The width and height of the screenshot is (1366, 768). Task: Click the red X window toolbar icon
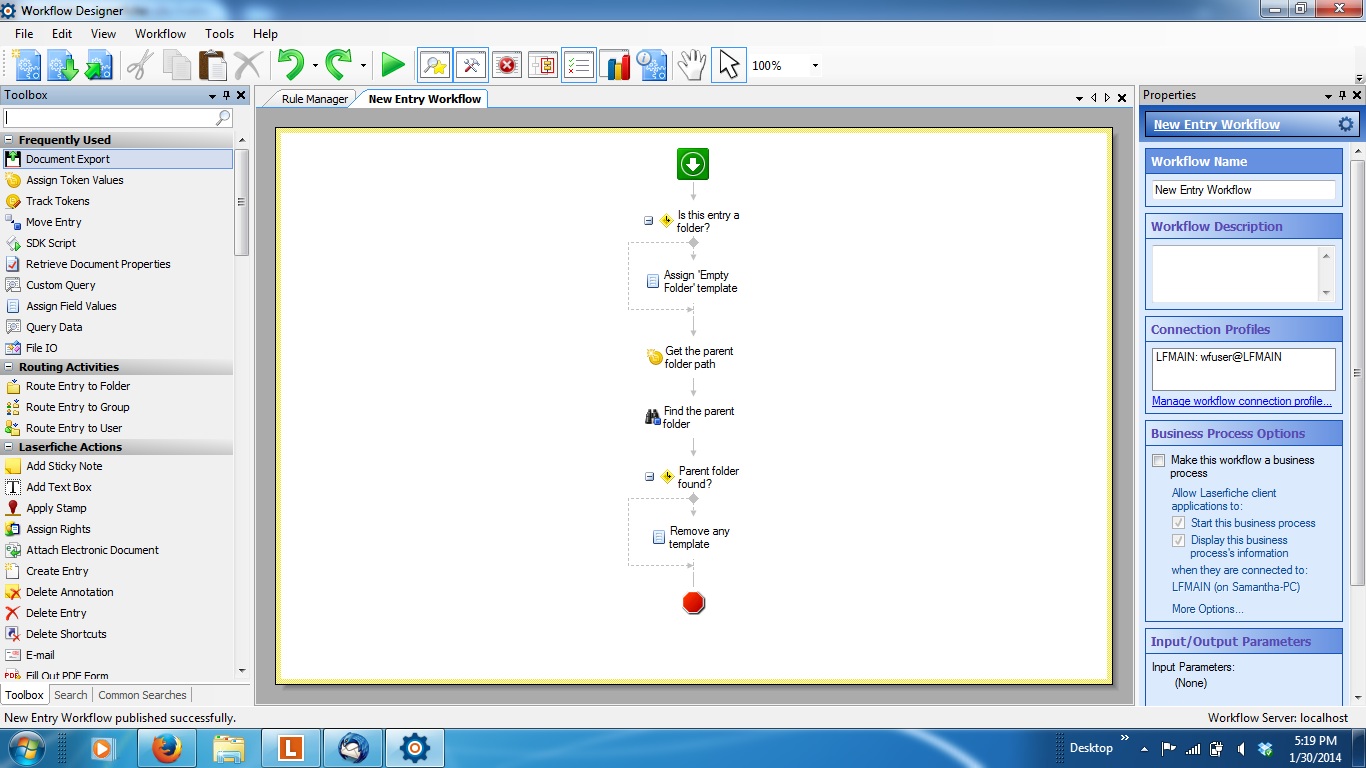coord(507,65)
